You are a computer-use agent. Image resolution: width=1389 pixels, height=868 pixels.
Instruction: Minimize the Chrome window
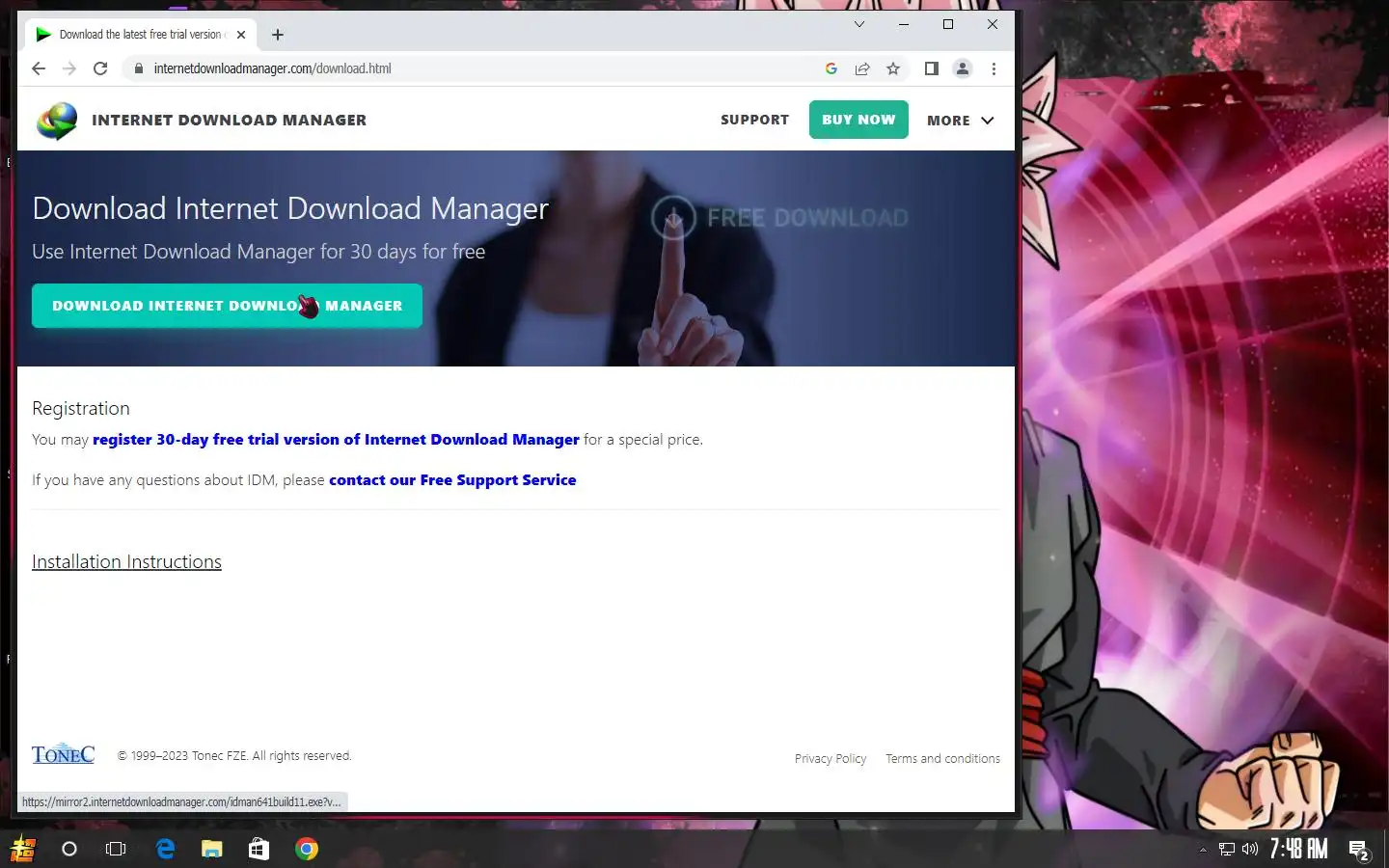tap(904, 24)
